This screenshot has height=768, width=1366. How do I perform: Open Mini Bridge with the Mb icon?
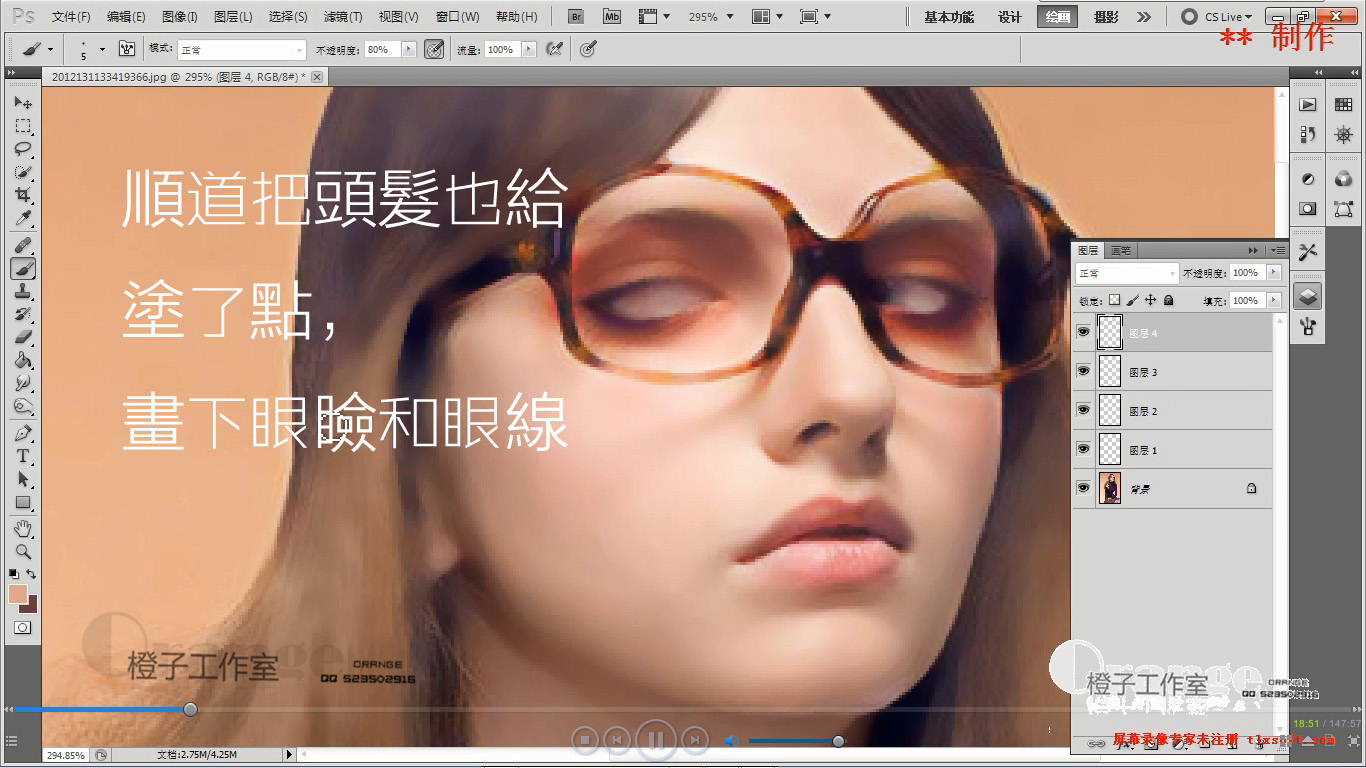click(611, 17)
